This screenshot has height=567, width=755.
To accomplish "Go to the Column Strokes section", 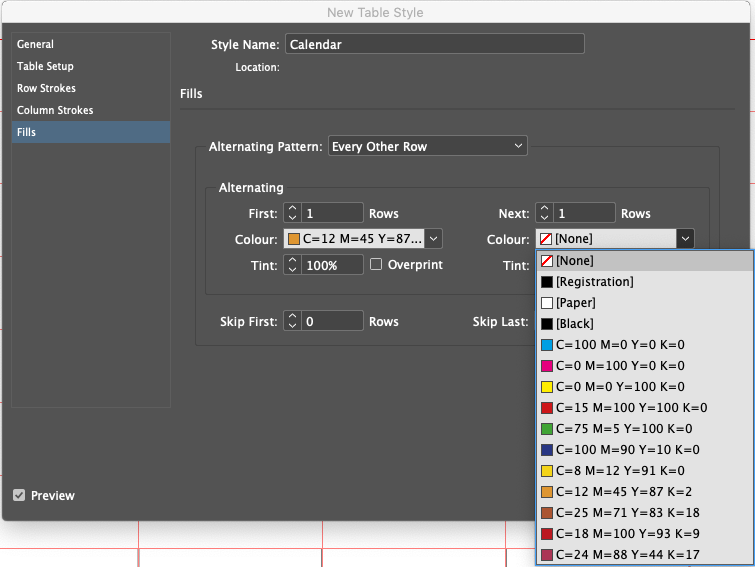I will 55,110.
